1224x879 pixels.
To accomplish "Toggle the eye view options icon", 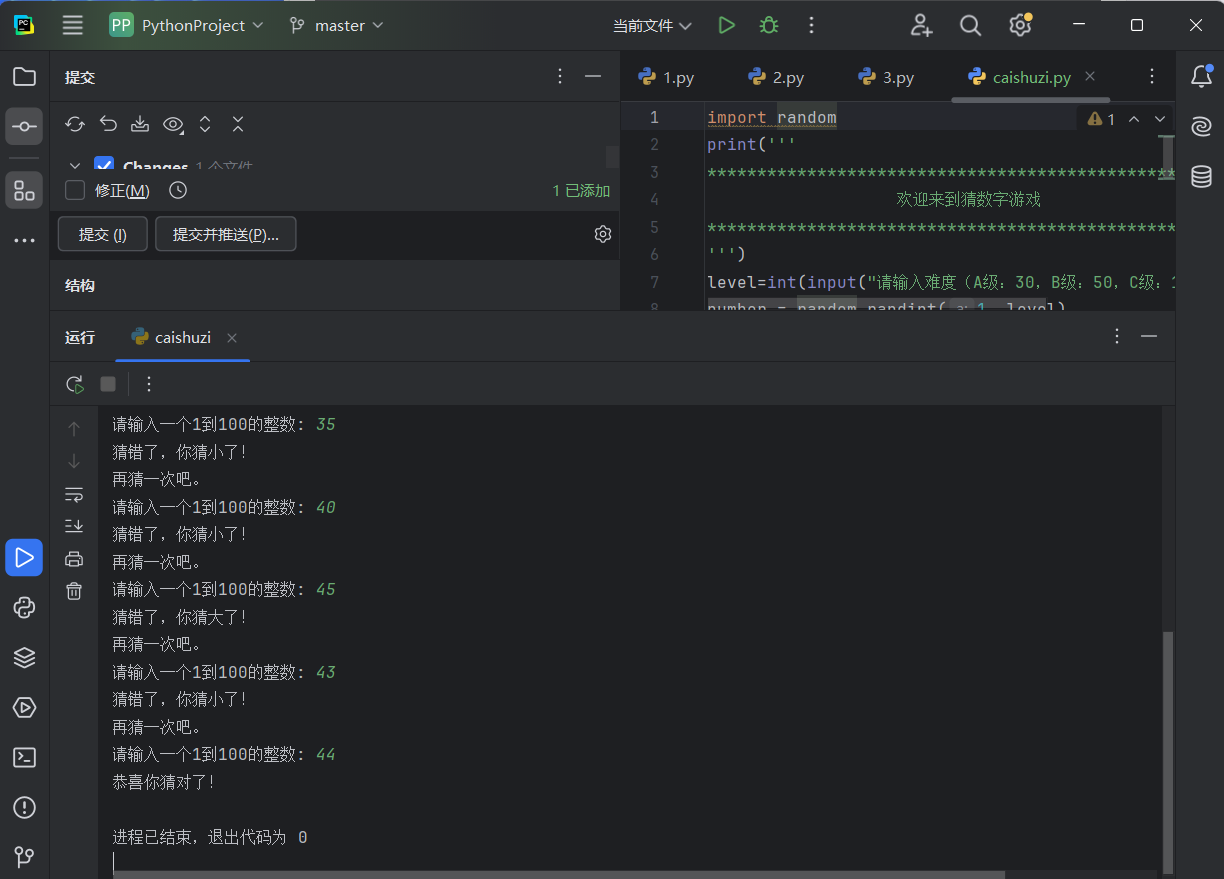I will pos(173,124).
